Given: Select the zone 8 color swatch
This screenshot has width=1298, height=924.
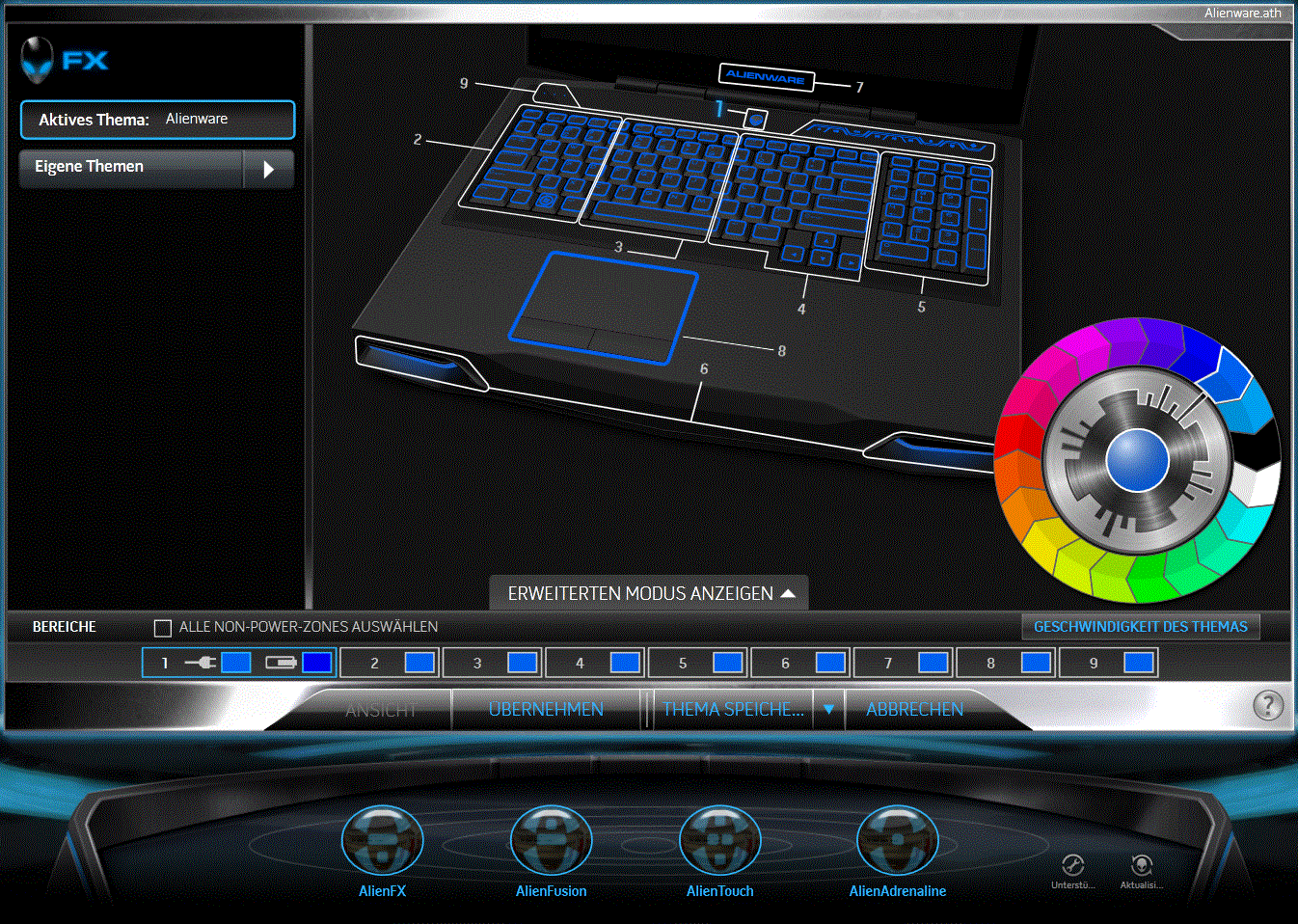Looking at the screenshot, I should tap(1036, 663).
